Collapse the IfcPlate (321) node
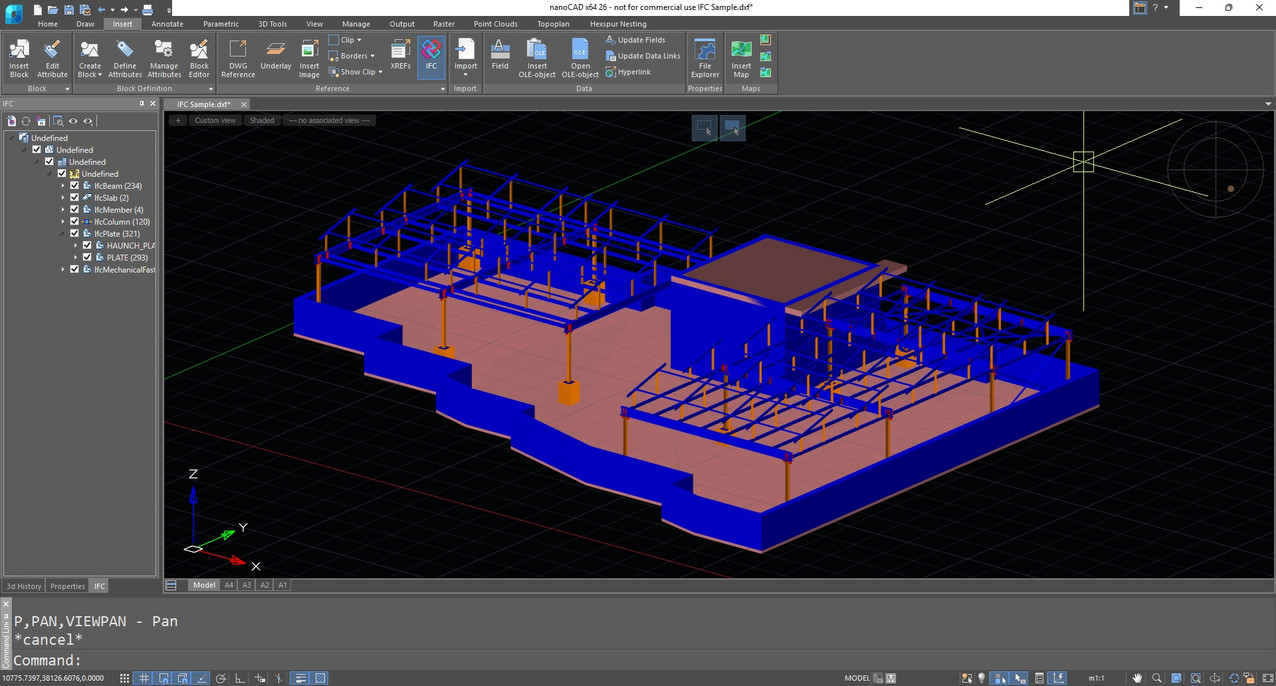This screenshot has height=686, width=1276. tap(63, 234)
